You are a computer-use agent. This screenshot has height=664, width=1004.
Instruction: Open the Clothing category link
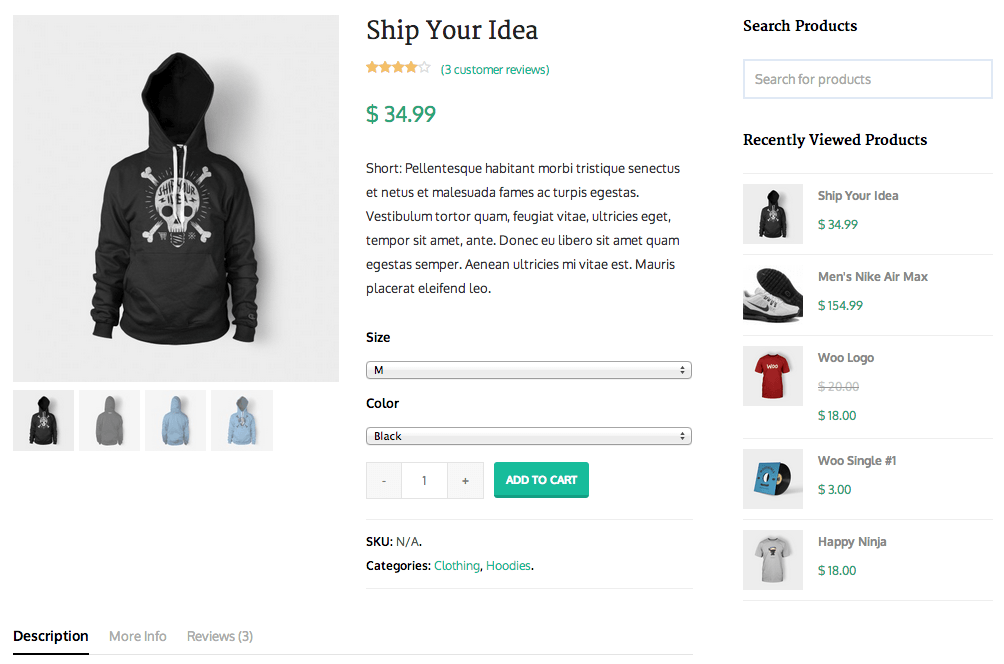pos(457,566)
